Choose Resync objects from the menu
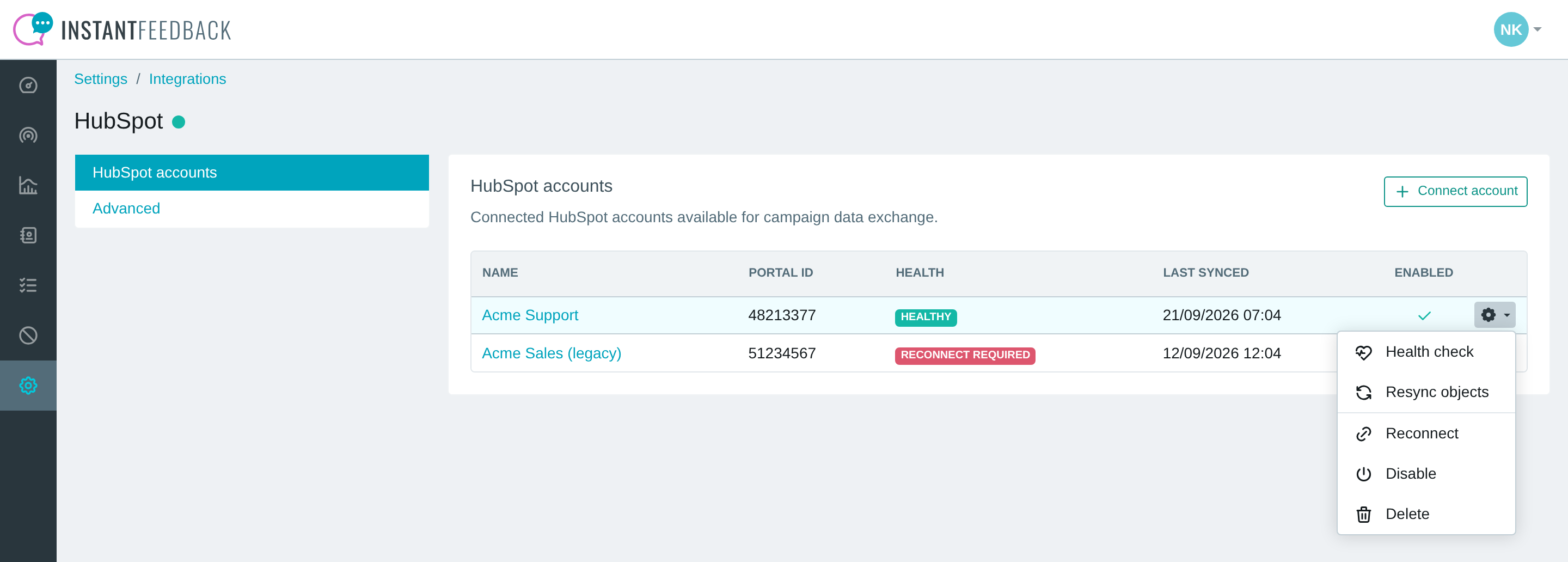The image size is (1568, 562). tap(1425, 392)
